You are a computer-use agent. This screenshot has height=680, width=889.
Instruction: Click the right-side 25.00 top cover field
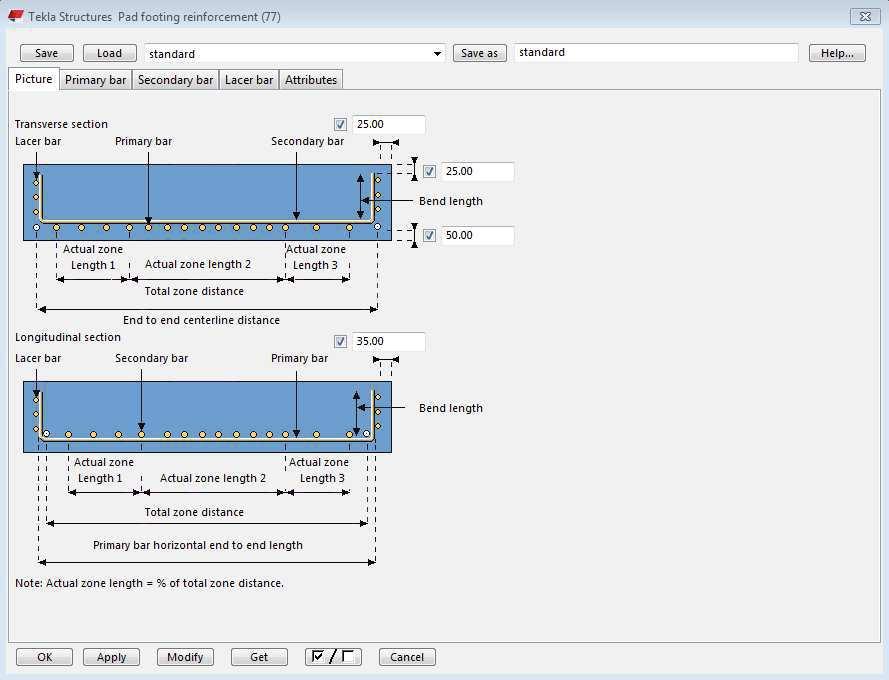tap(477, 171)
